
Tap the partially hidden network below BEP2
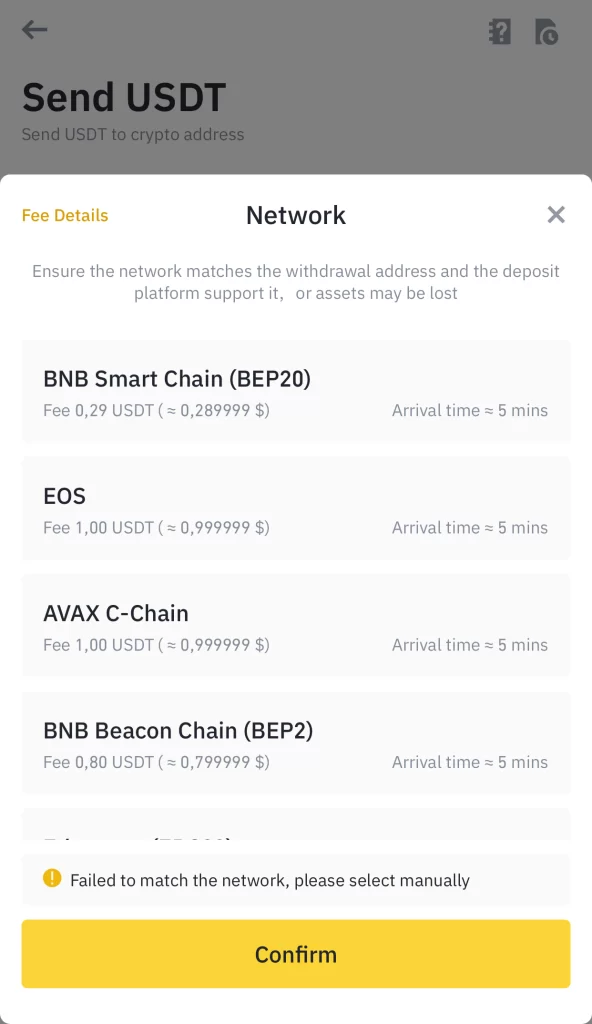296,825
